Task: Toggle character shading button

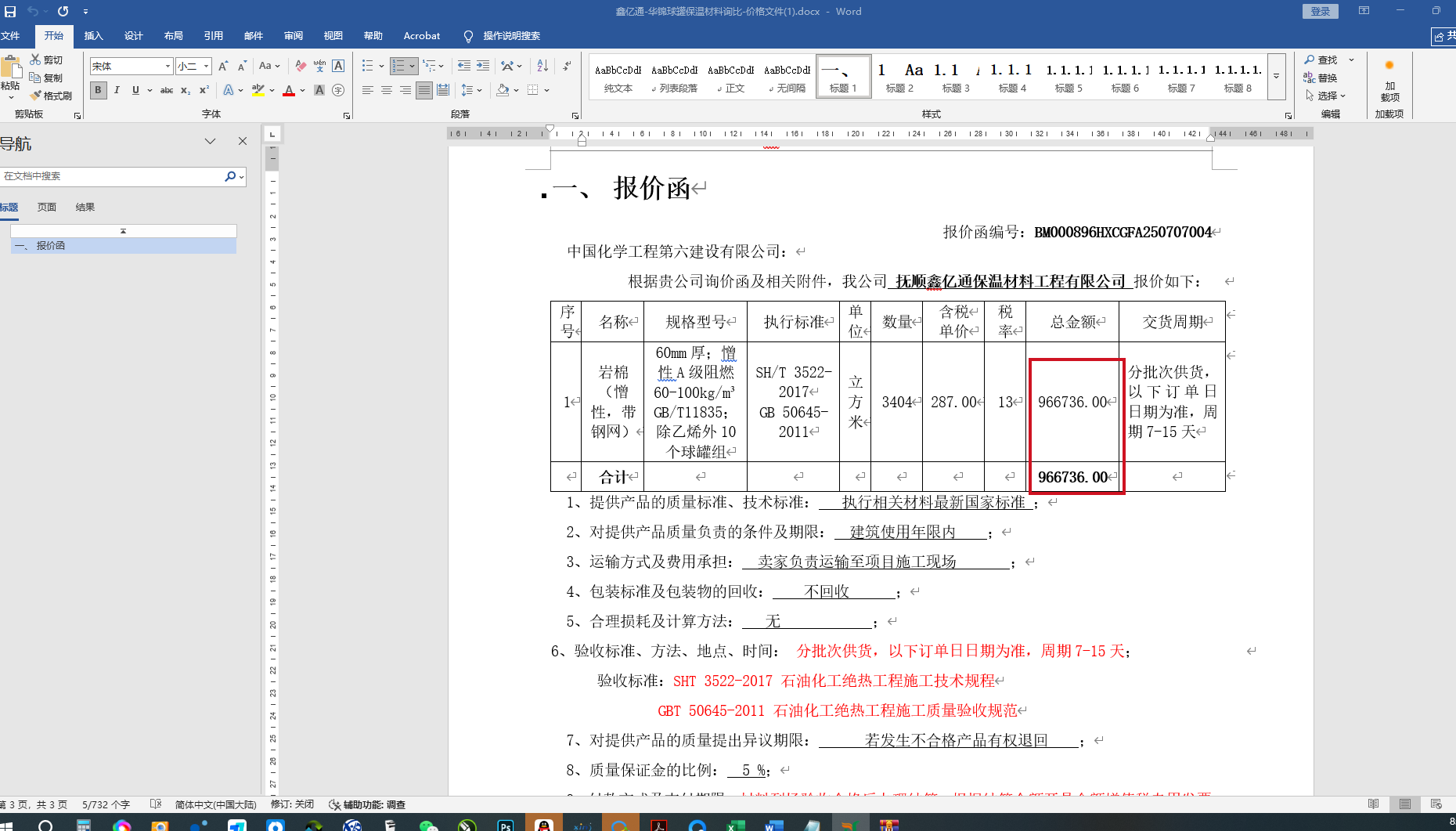Action: click(x=319, y=90)
